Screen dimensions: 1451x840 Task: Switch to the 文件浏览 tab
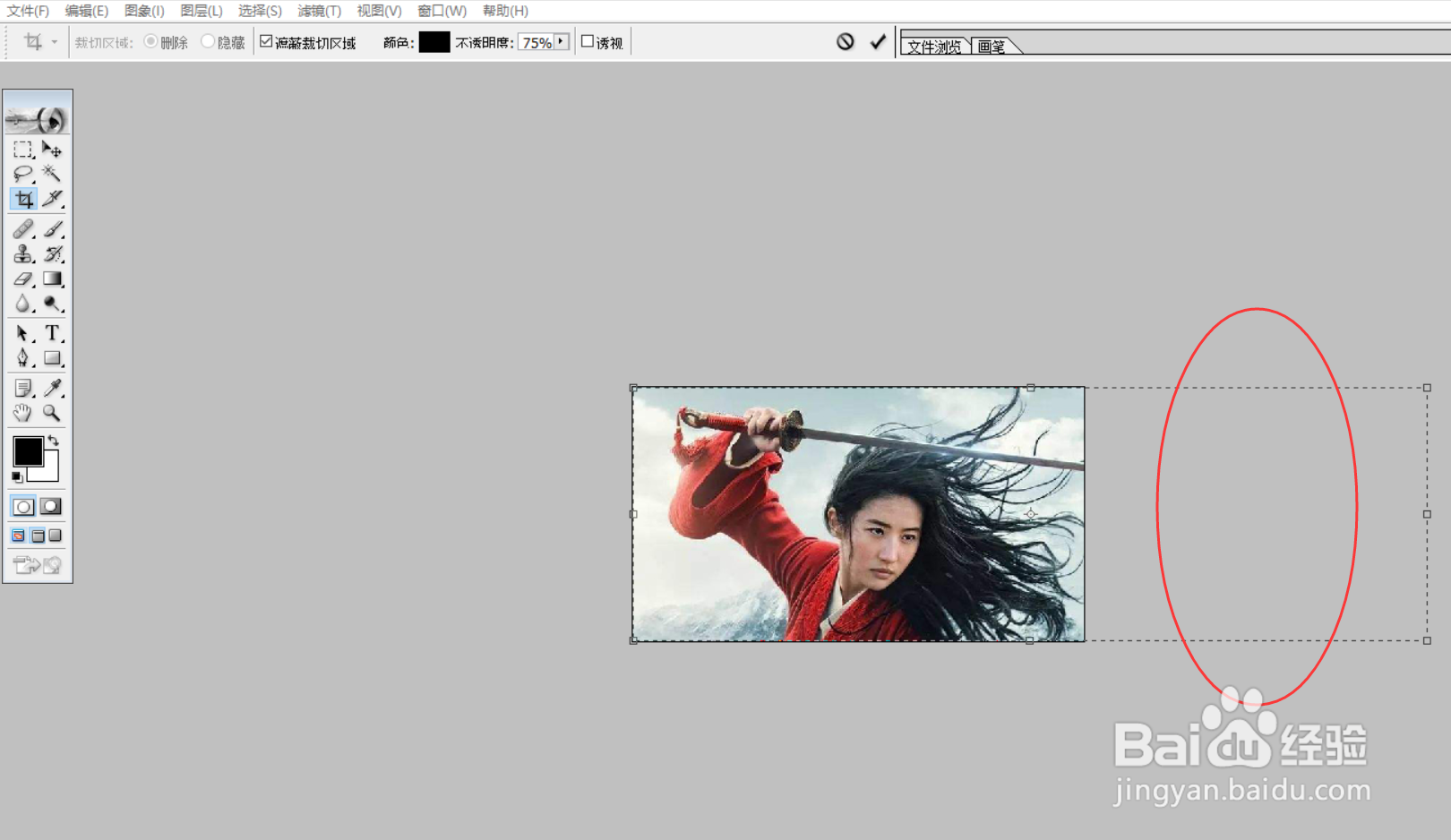934,47
